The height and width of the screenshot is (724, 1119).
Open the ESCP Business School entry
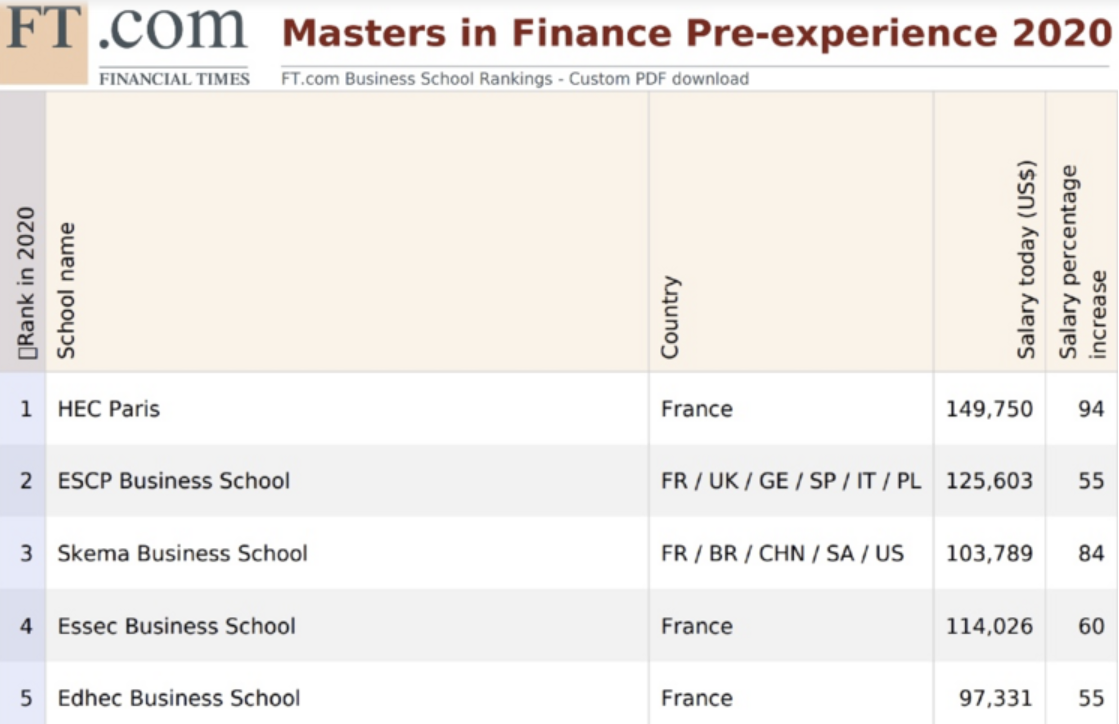tap(174, 481)
